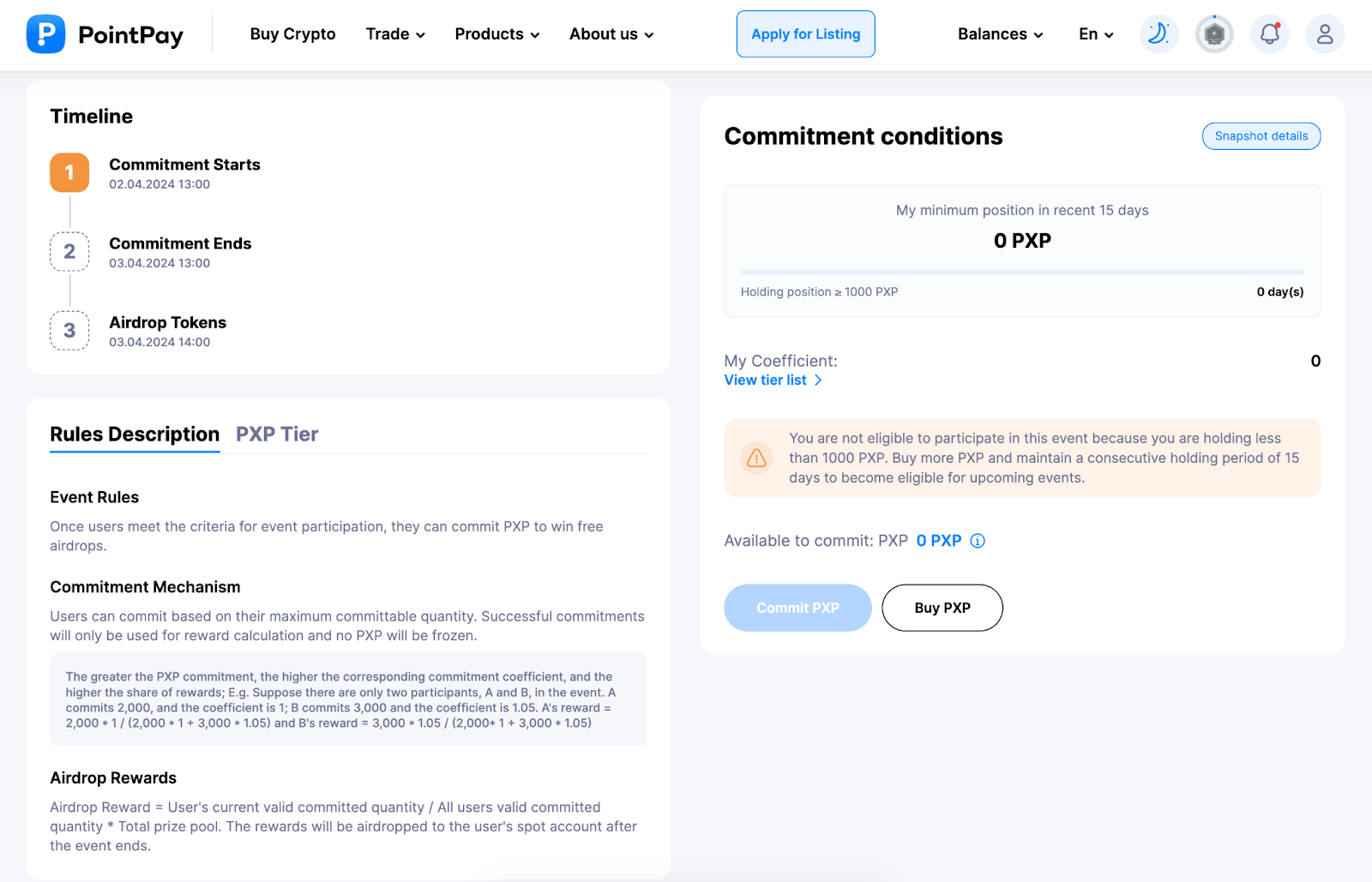The image size is (1372, 882).
Task: Select timeline step 1 Commitment Starts marker
Action: 69,172
